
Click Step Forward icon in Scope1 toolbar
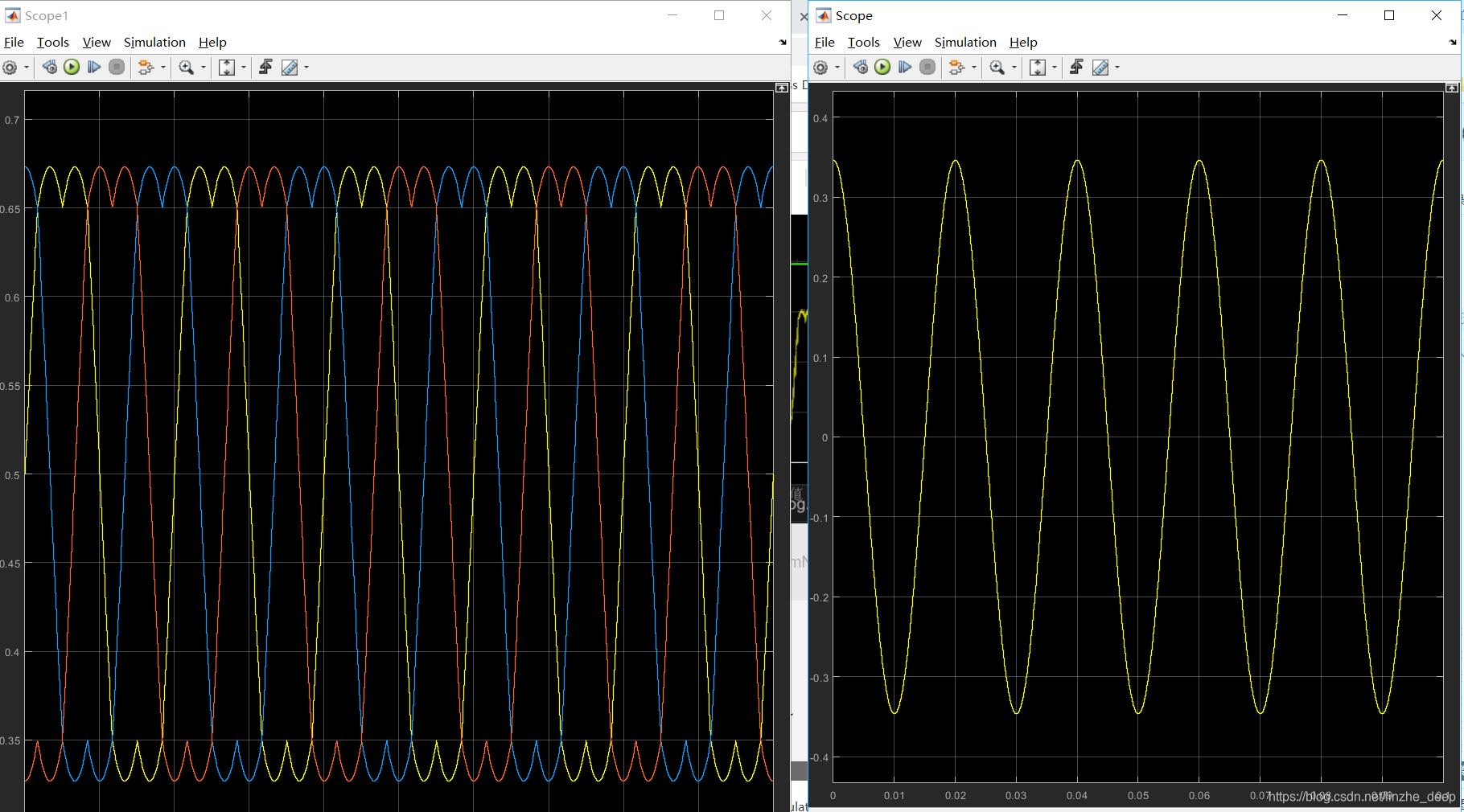pos(94,68)
